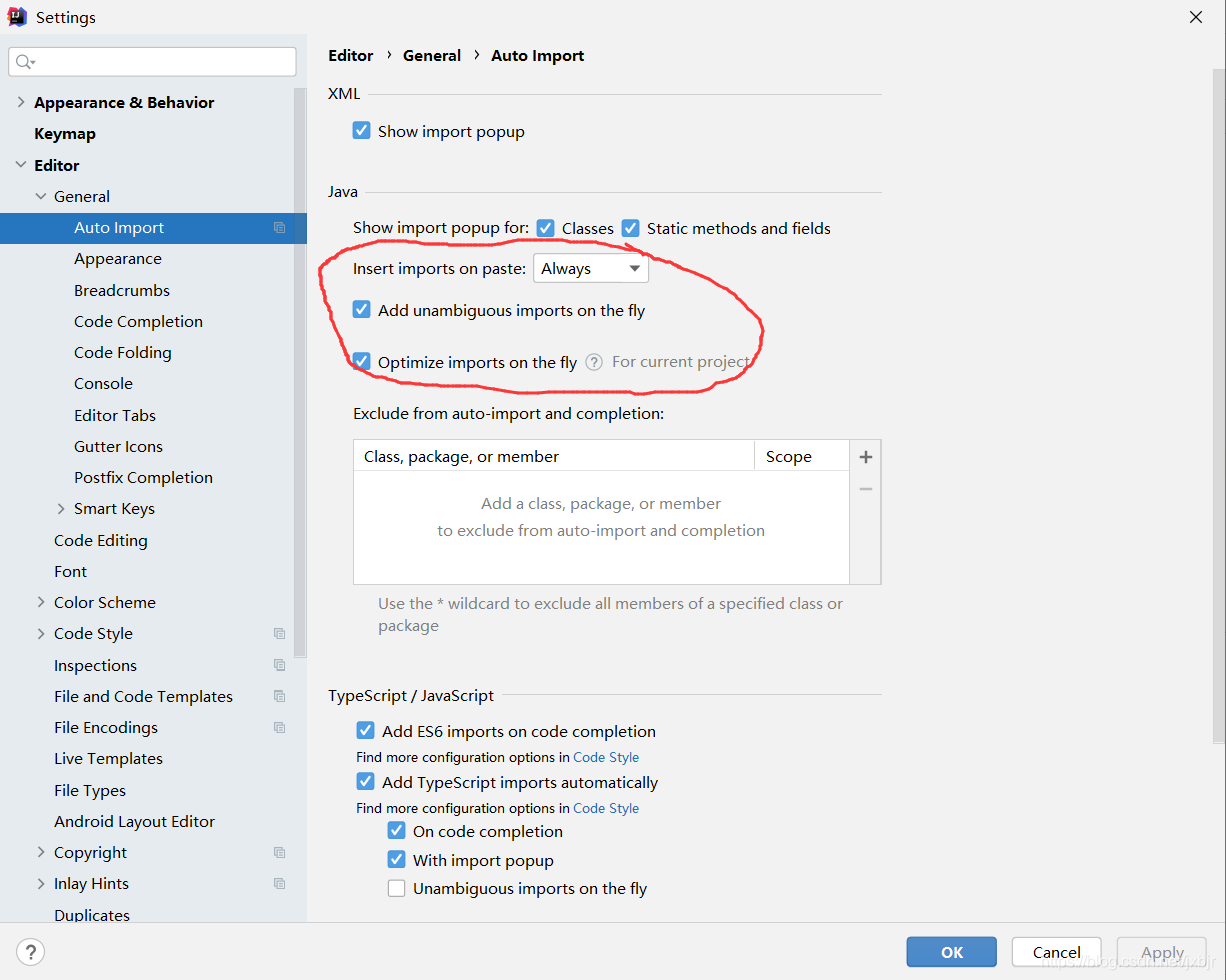The image size is (1226, 980).
Task: Open File Types settings
Action: (90, 790)
